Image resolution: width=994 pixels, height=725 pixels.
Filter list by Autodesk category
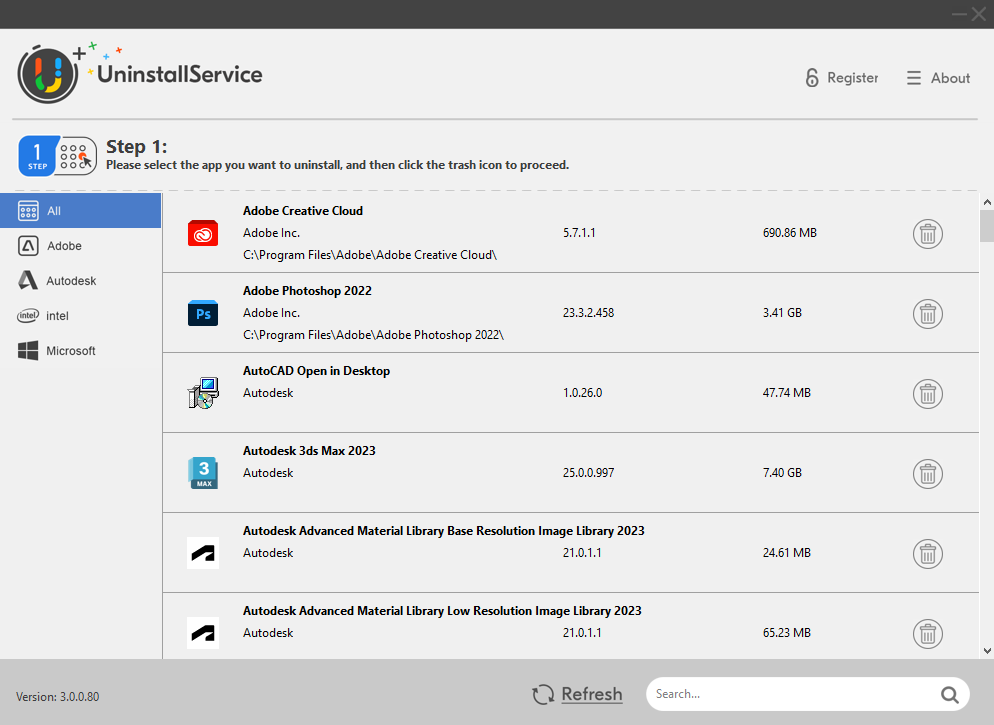tap(81, 281)
